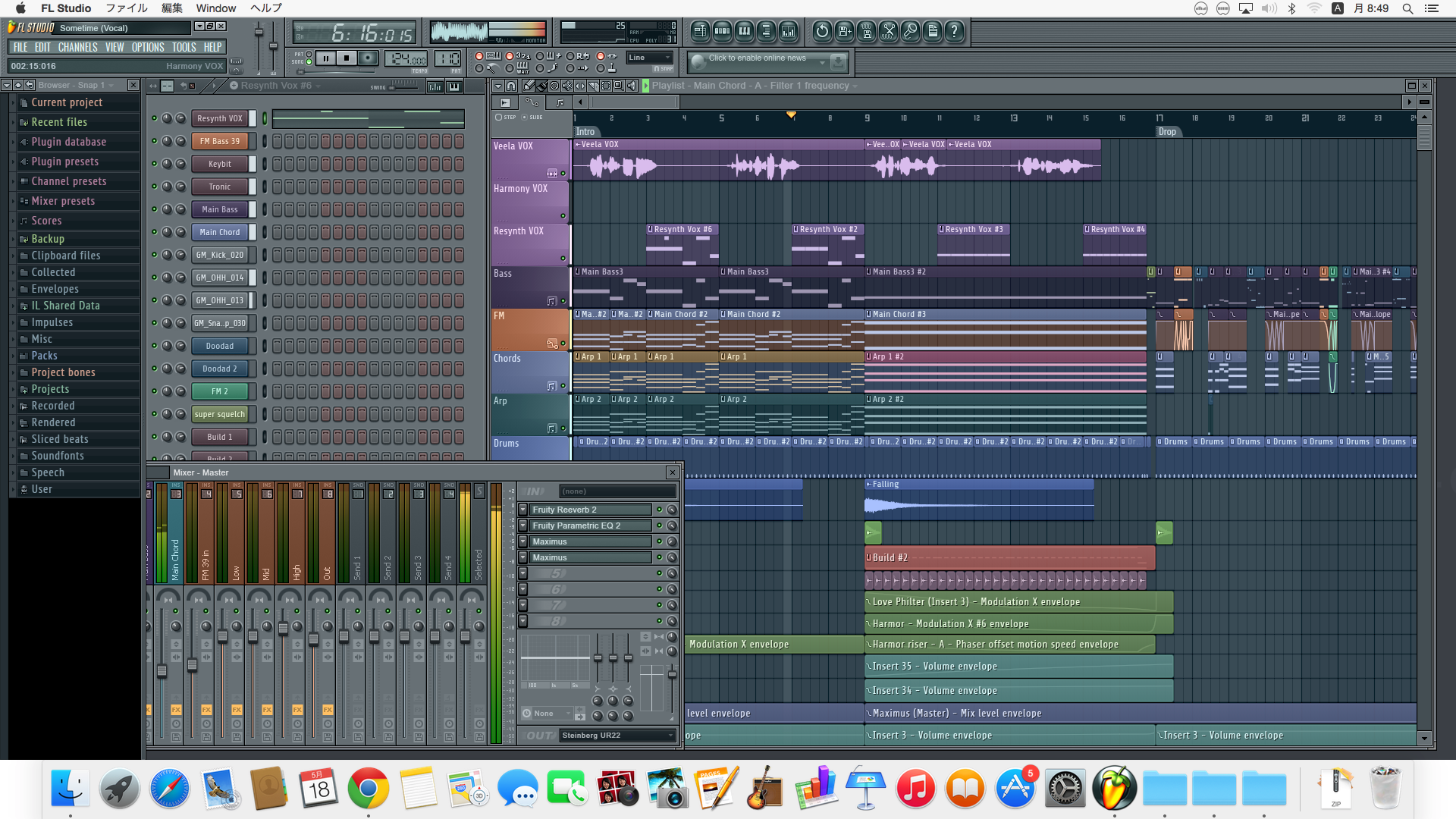Click the record button in transport
The width and height of the screenshot is (1456, 819).
tap(368, 58)
